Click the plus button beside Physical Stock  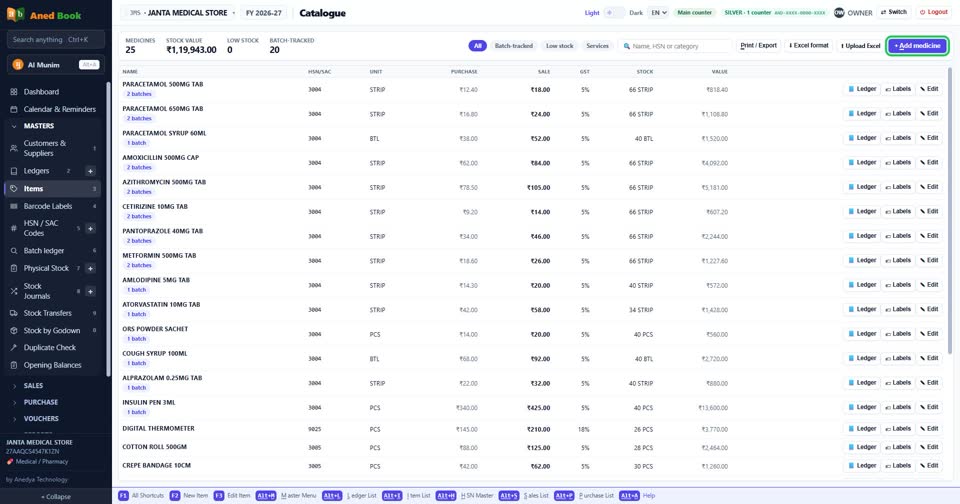pos(90,268)
